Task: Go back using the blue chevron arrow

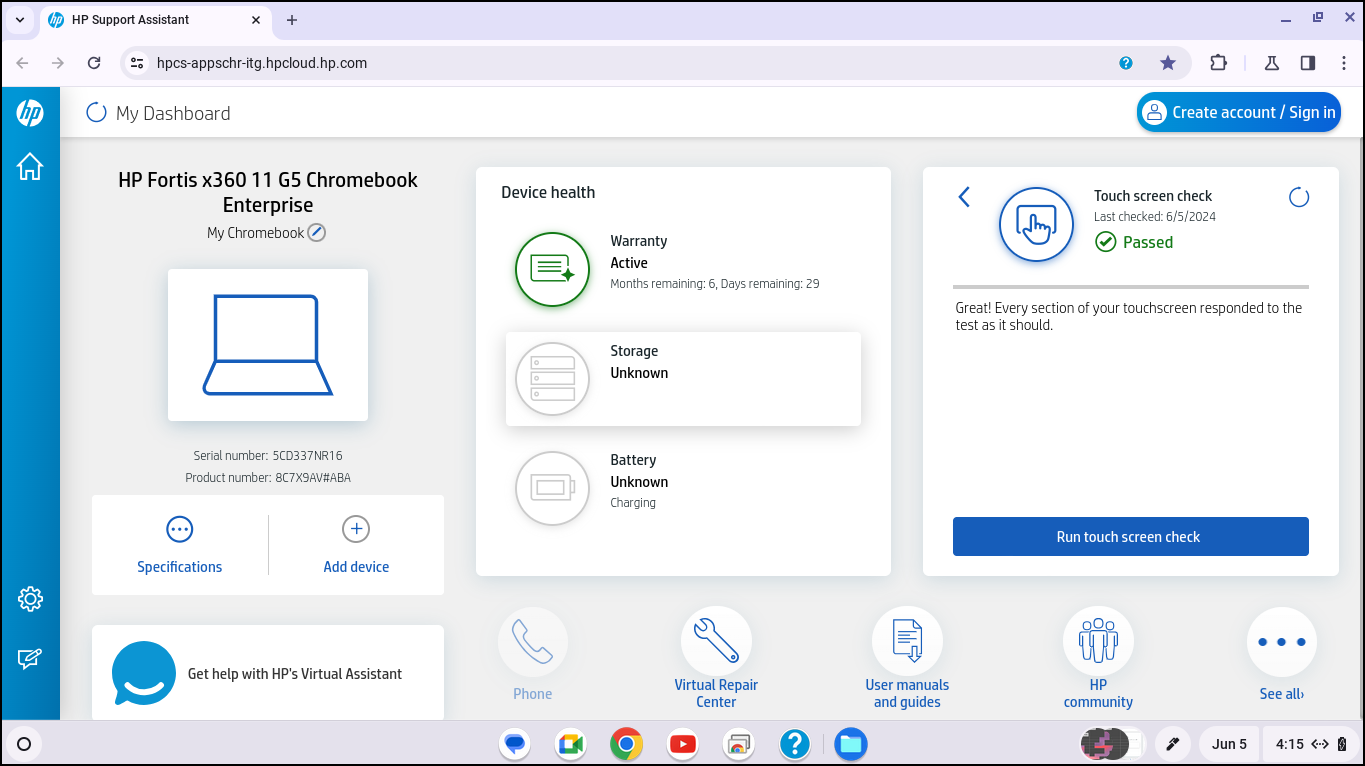Action: (x=964, y=197)
